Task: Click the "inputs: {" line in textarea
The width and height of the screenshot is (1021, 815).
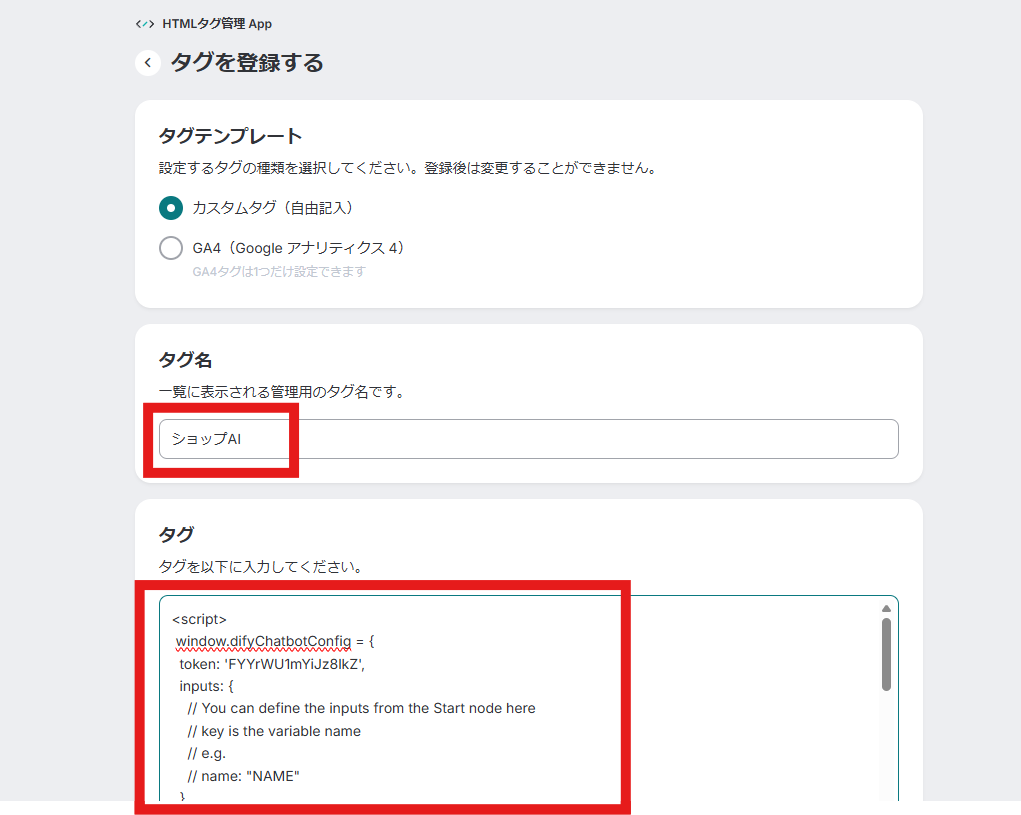Action: coord(206,686)
